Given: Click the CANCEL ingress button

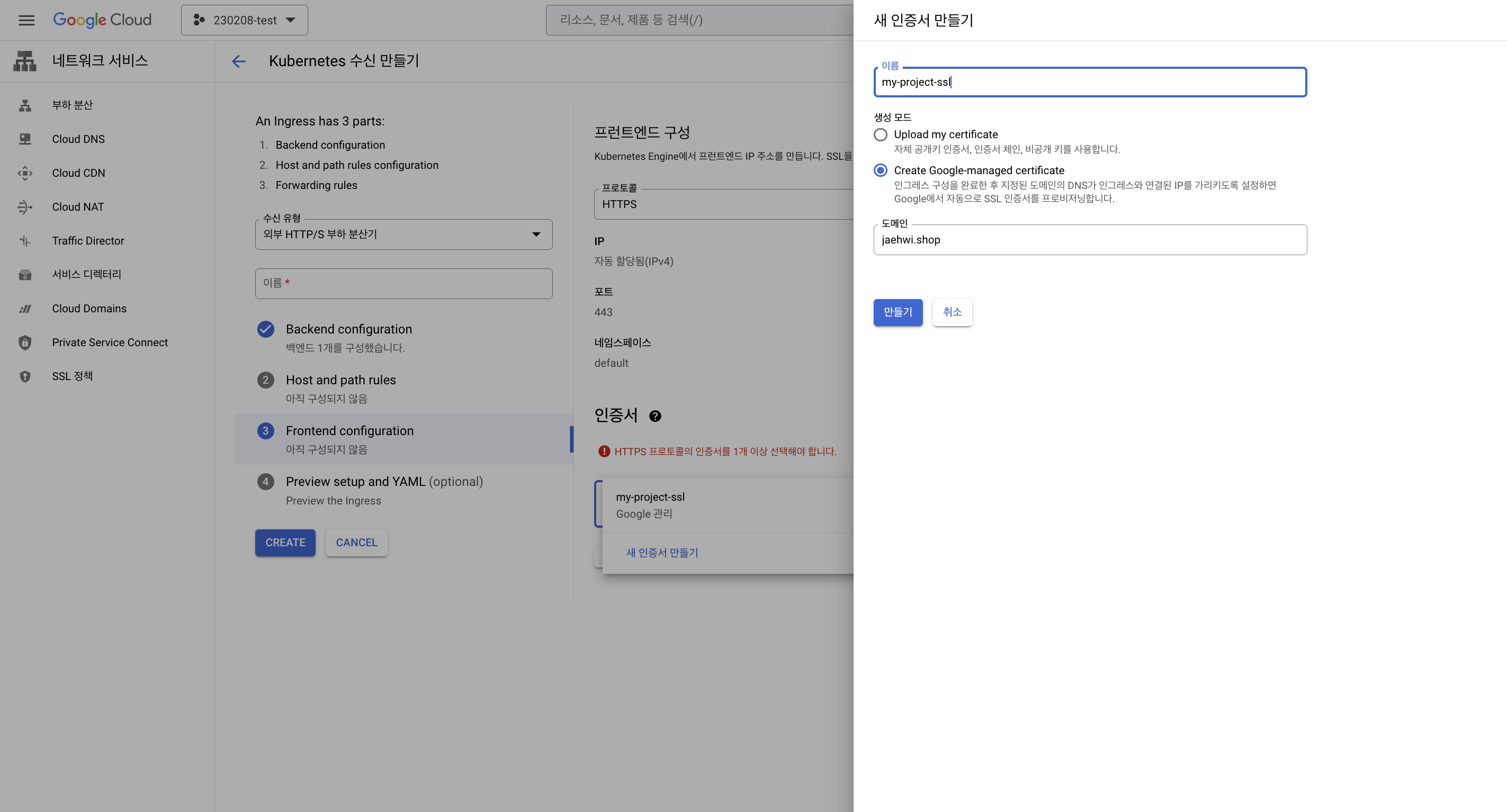Looking at the screenshot, I should [356, 543].
